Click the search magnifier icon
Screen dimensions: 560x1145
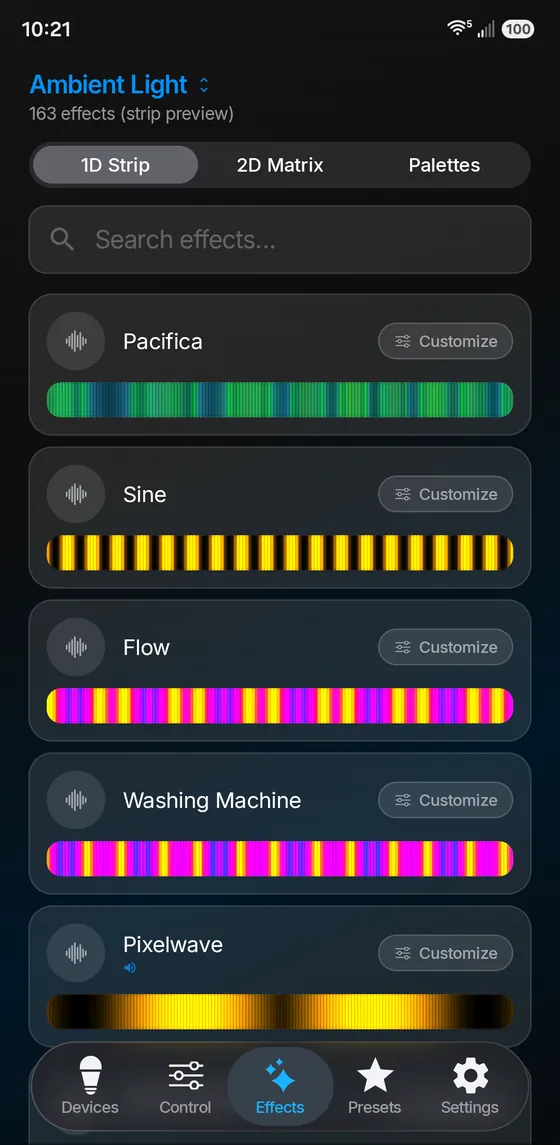[x=63, y=240]
